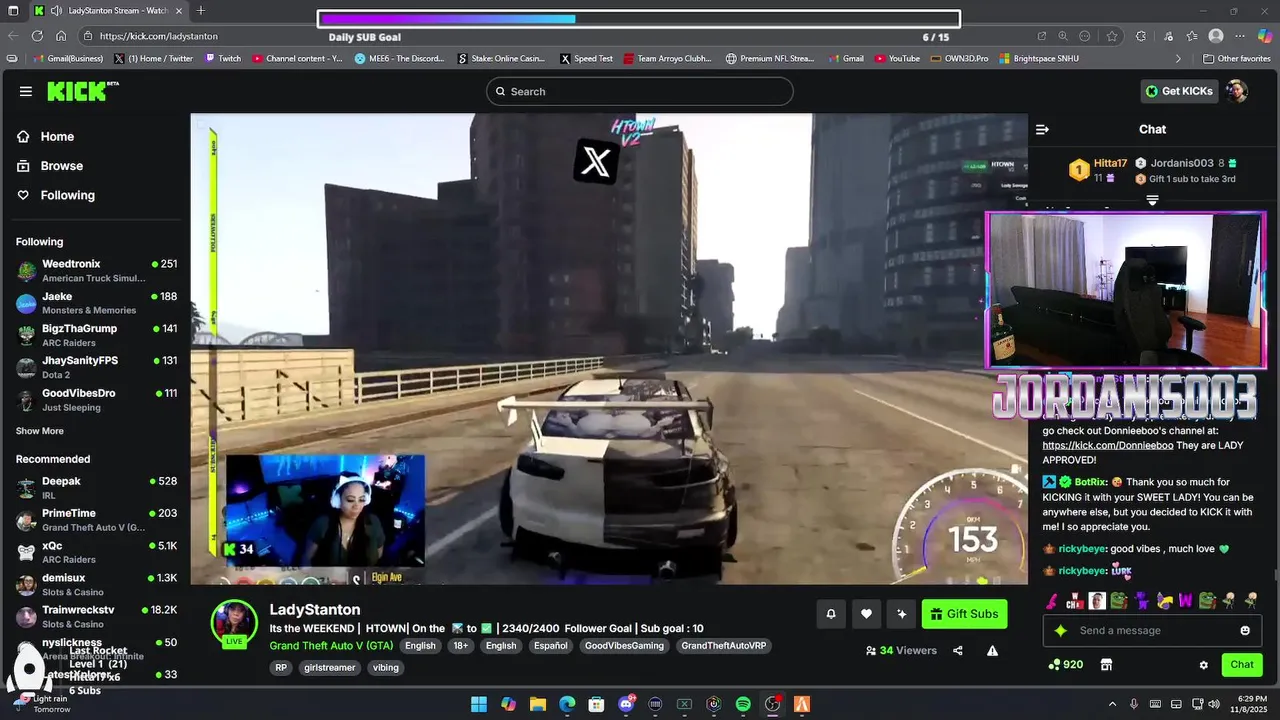1280x720 pixels.
Task: Share the stream with the share icon
Action: tap(958, 650)
